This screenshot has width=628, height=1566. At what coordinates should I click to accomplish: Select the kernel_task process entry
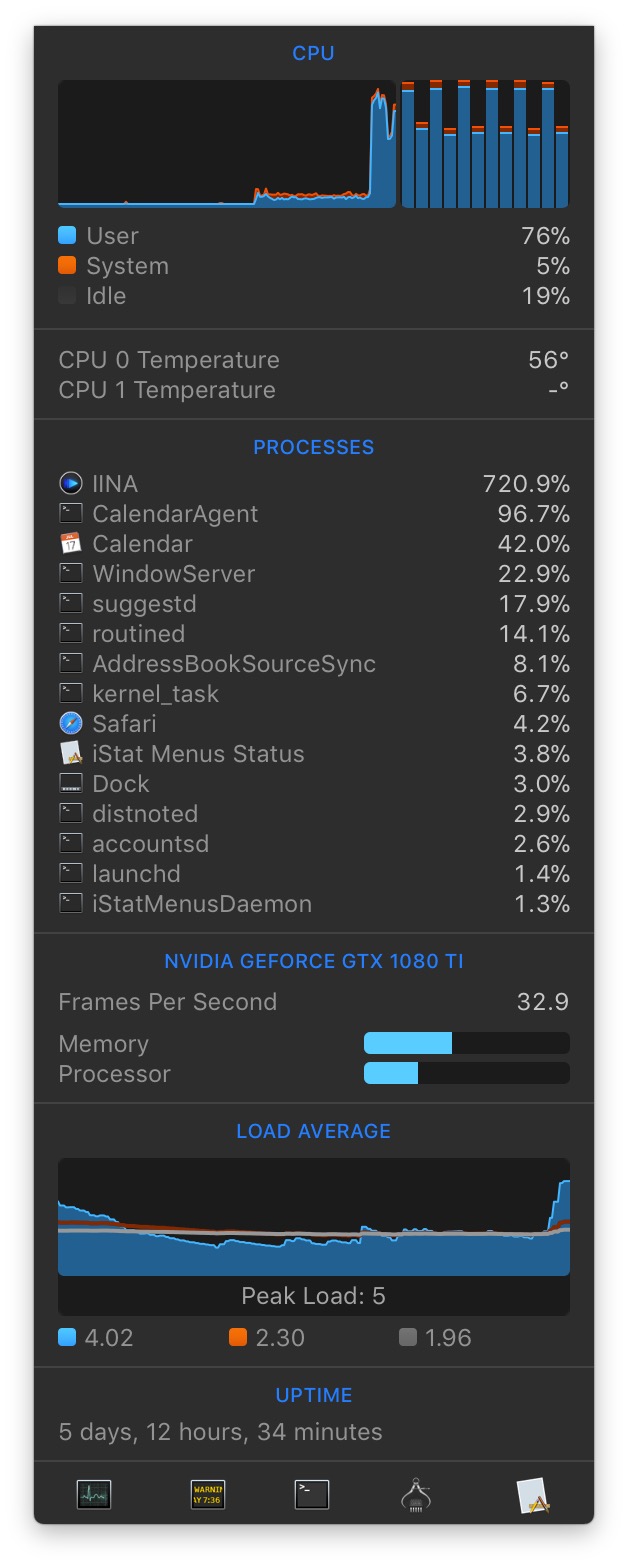click(x=314, y=694)
